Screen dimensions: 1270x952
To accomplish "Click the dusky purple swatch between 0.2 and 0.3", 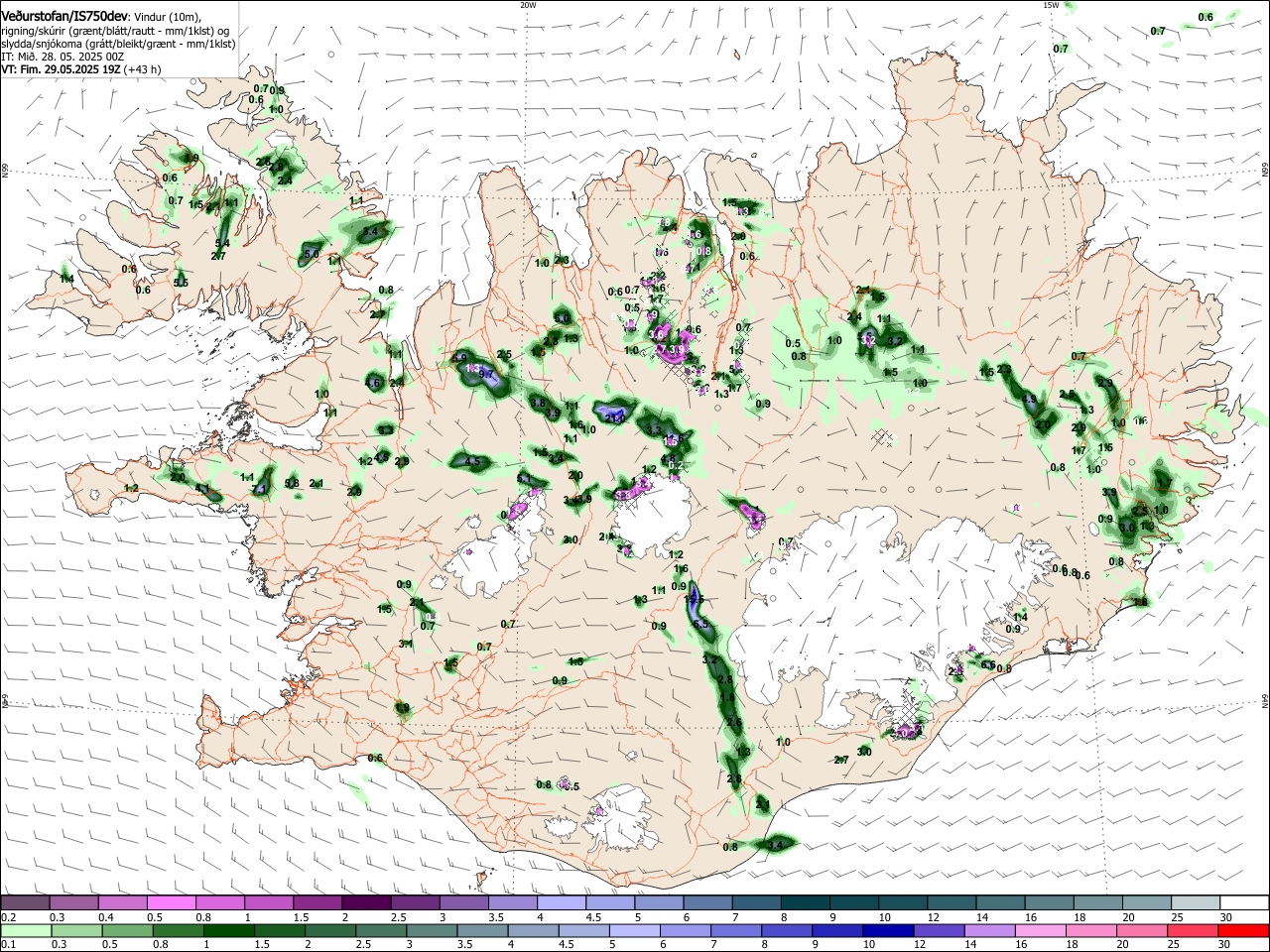I will (25, 903).
